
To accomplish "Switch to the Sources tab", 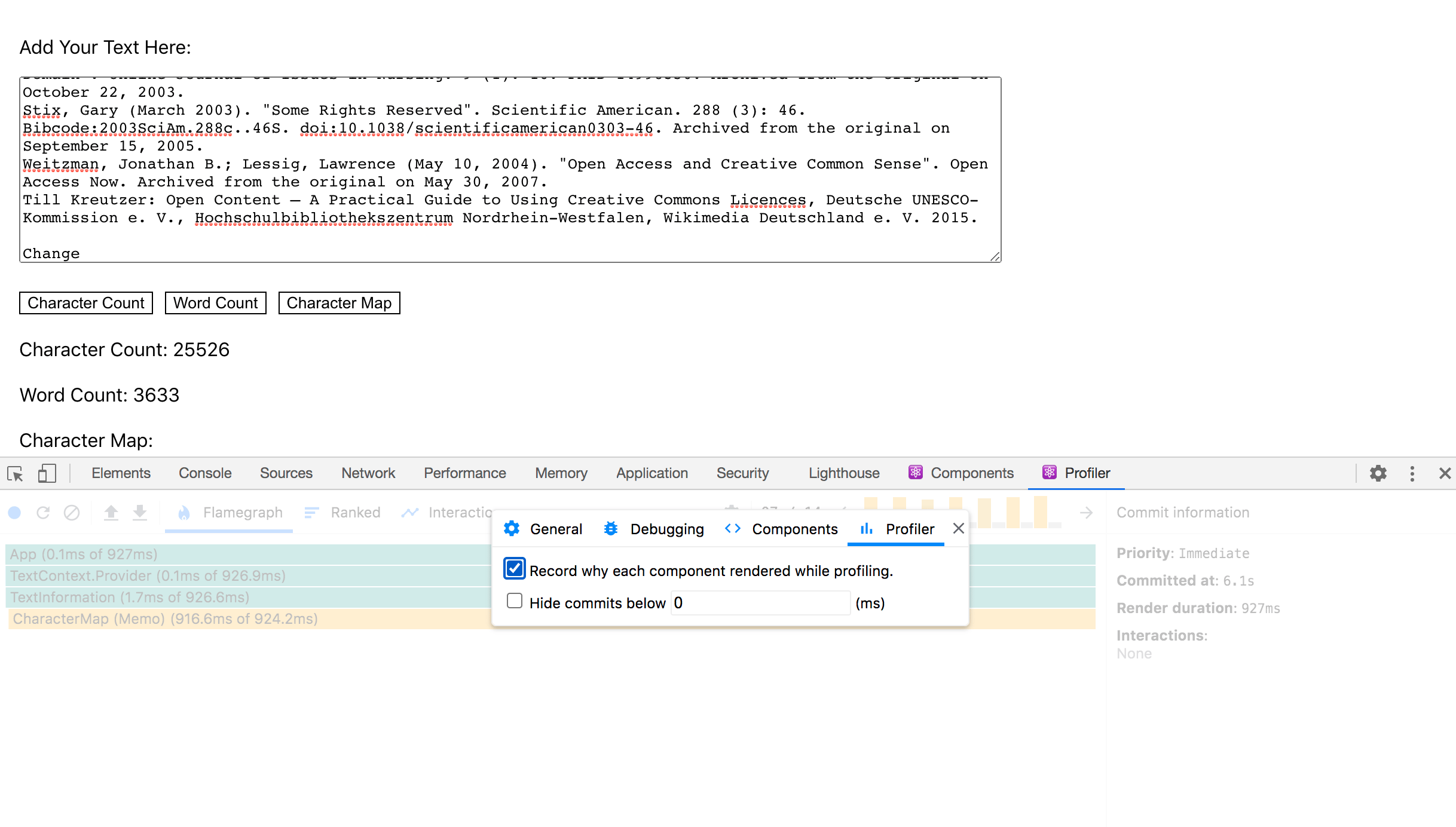I will pos(286,473).
